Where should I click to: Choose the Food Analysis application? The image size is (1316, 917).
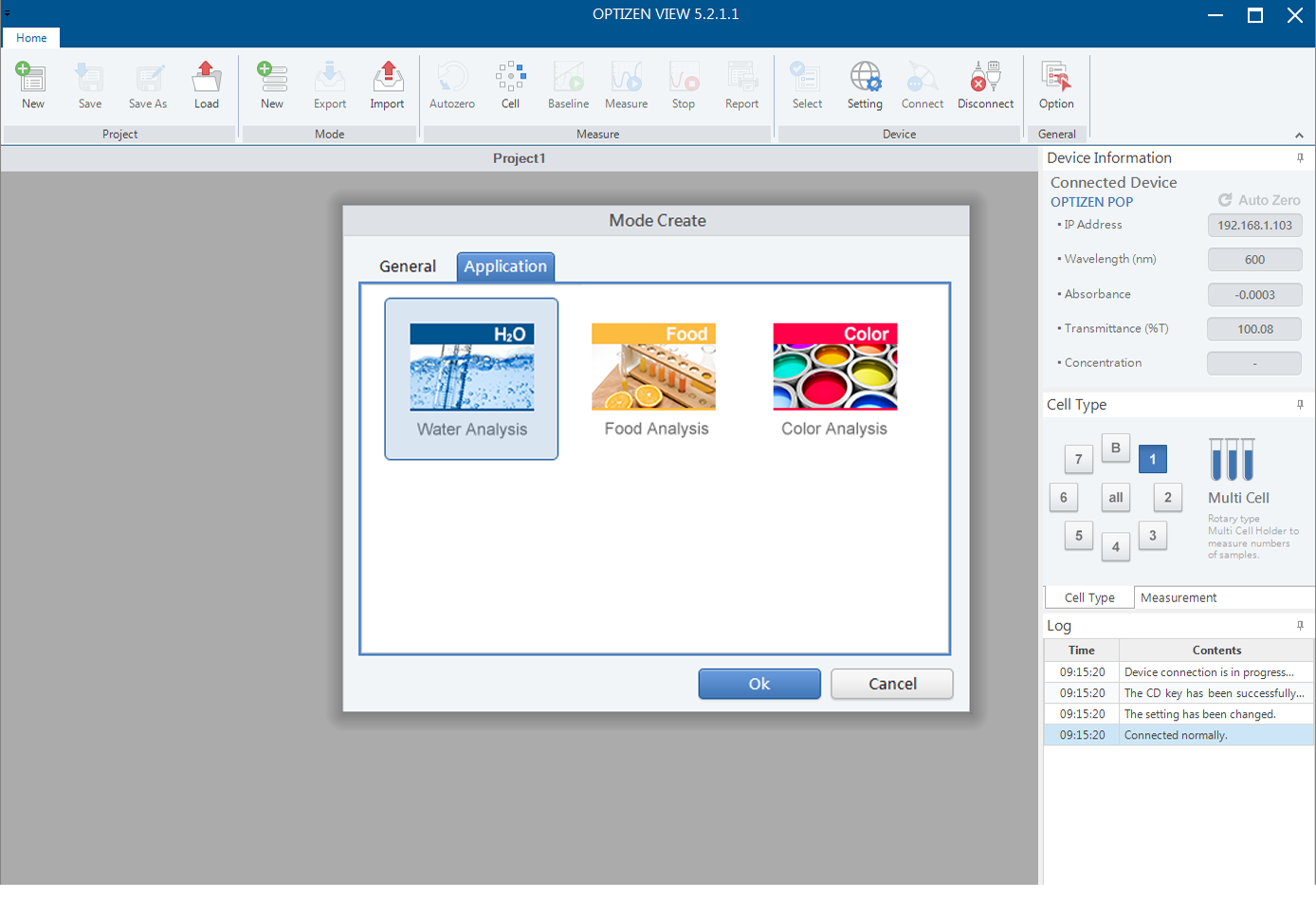pyautogui.click(x=654, y=378)
